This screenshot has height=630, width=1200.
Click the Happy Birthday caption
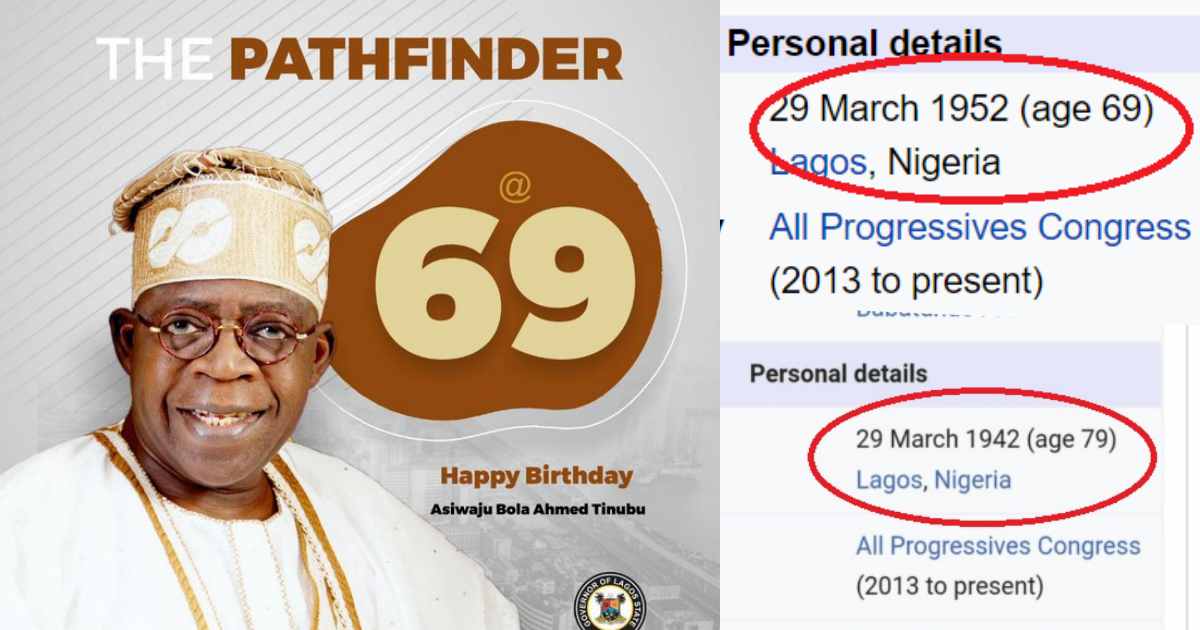538,475
